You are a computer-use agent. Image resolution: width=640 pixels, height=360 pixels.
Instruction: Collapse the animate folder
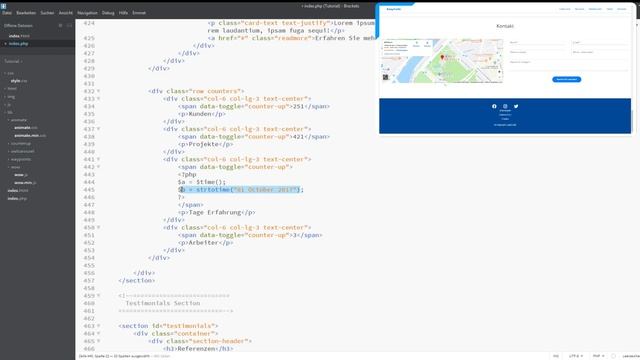point(19,120)
